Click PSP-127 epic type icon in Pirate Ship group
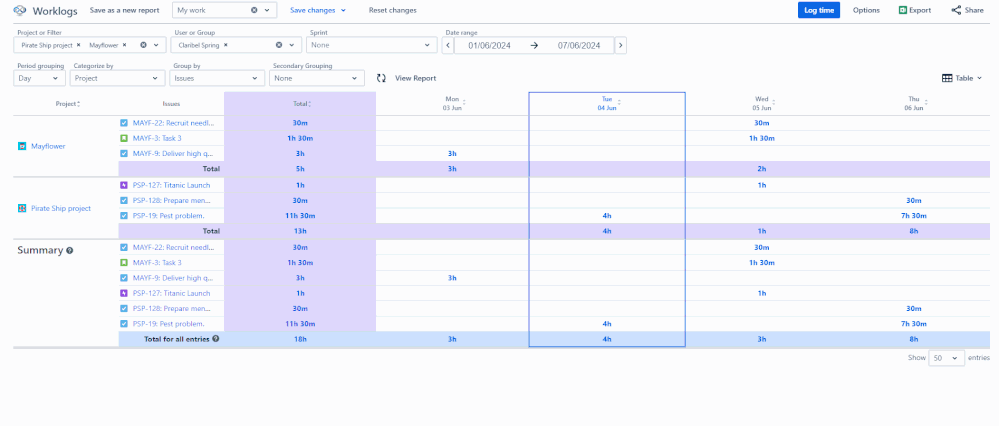 [x=124, y=185]
